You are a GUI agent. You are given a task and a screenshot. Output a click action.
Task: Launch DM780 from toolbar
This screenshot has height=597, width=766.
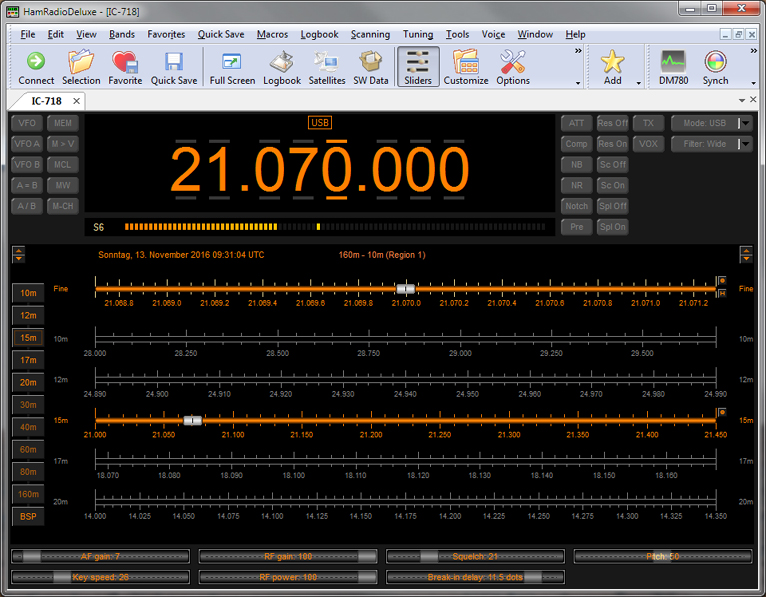click(673, 67)
